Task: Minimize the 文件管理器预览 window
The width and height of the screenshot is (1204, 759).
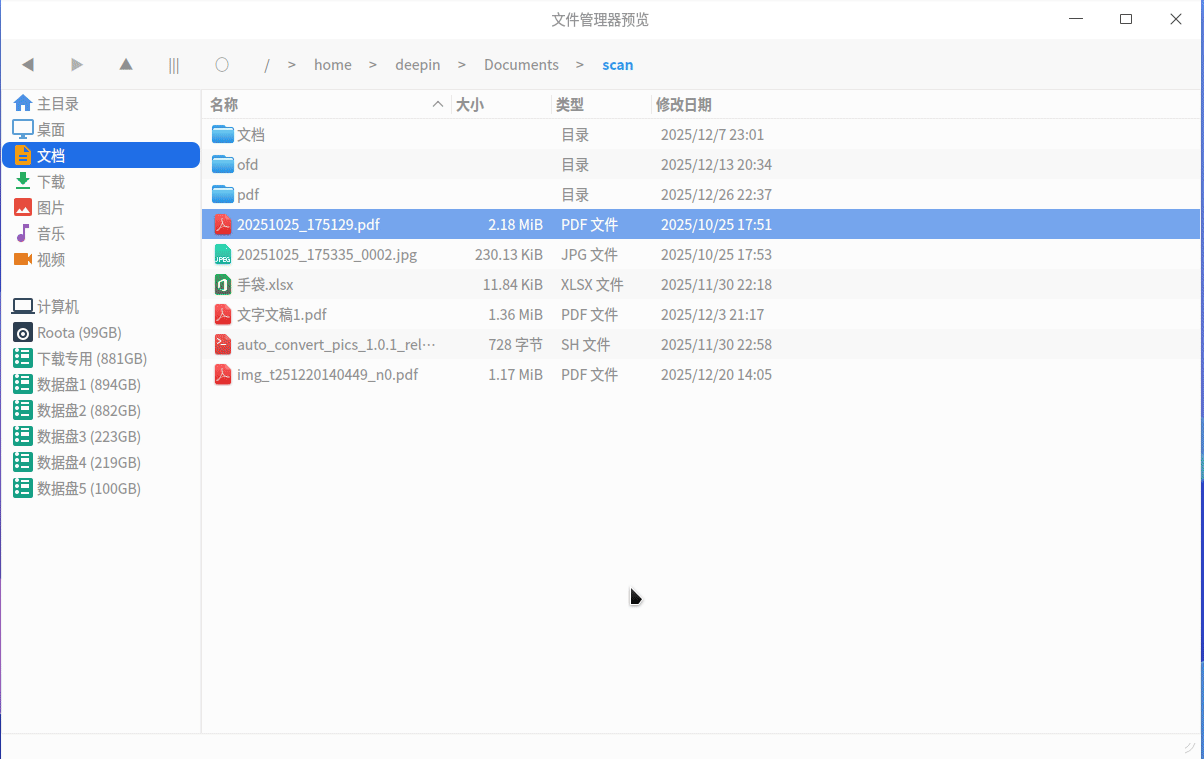Action: pyautogui.click(x=1076, y=19)
